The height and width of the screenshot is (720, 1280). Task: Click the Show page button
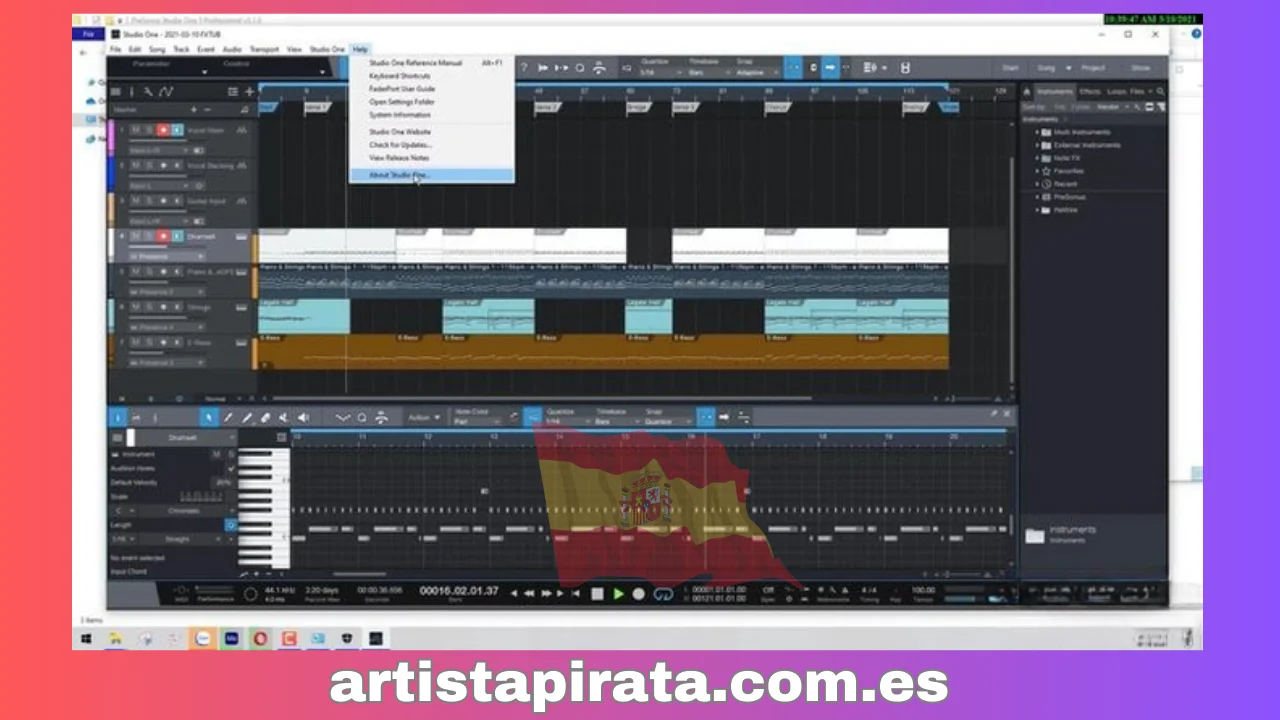(x=1140, y=68)
